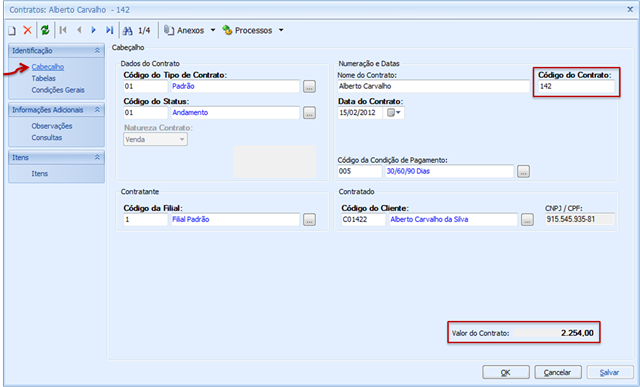This screenshot has height=387, width=640.
Task: Click the Alberto Carvalho da Silva client name
Action: [429, 220]
